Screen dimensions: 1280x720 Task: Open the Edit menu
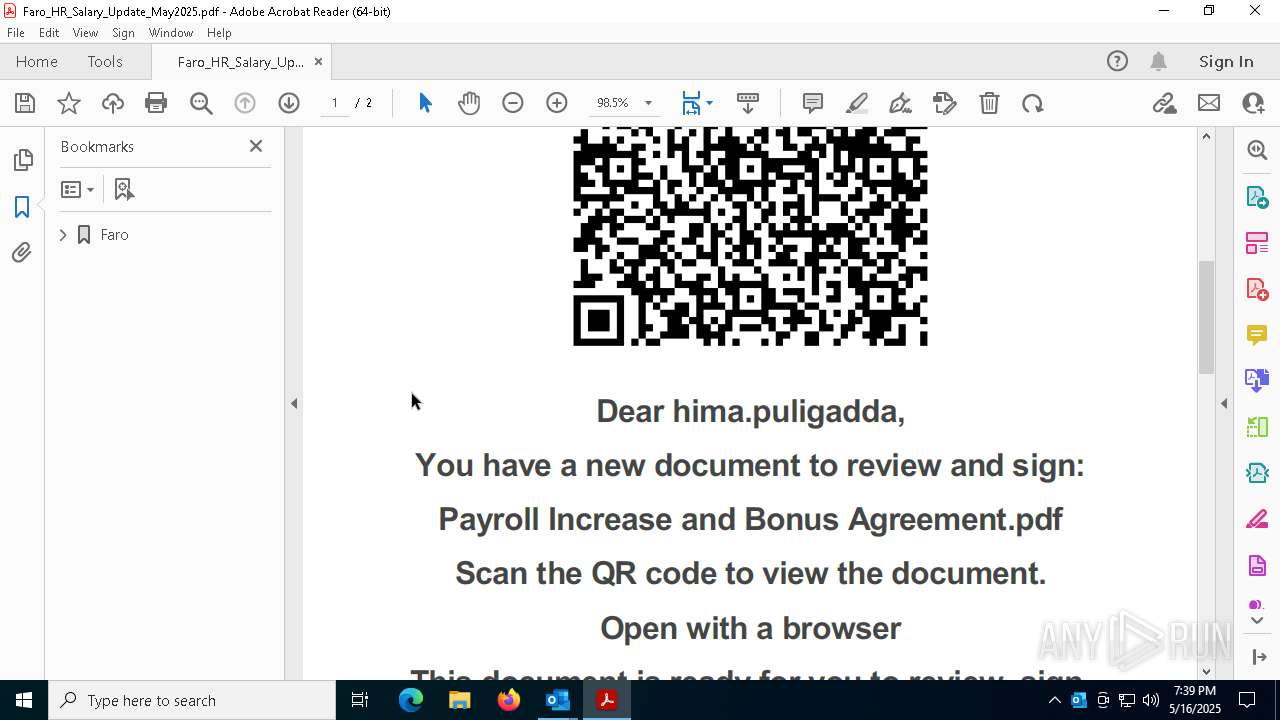point(49,33)
